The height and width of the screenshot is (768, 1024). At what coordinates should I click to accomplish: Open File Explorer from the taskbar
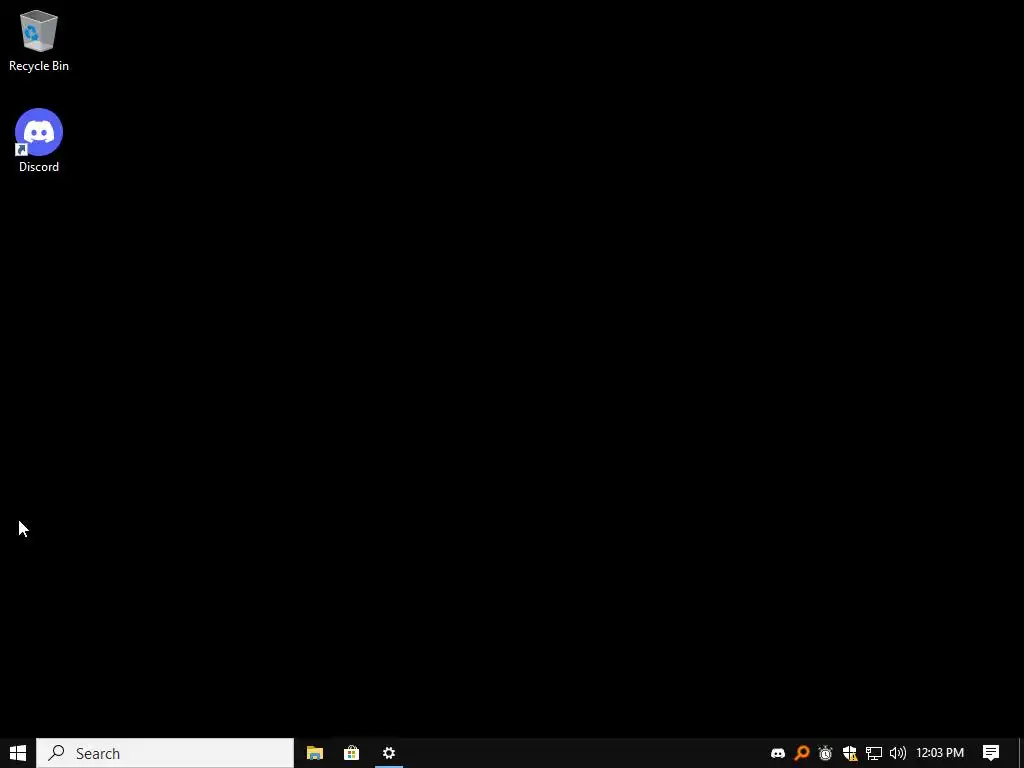[315, 753]
